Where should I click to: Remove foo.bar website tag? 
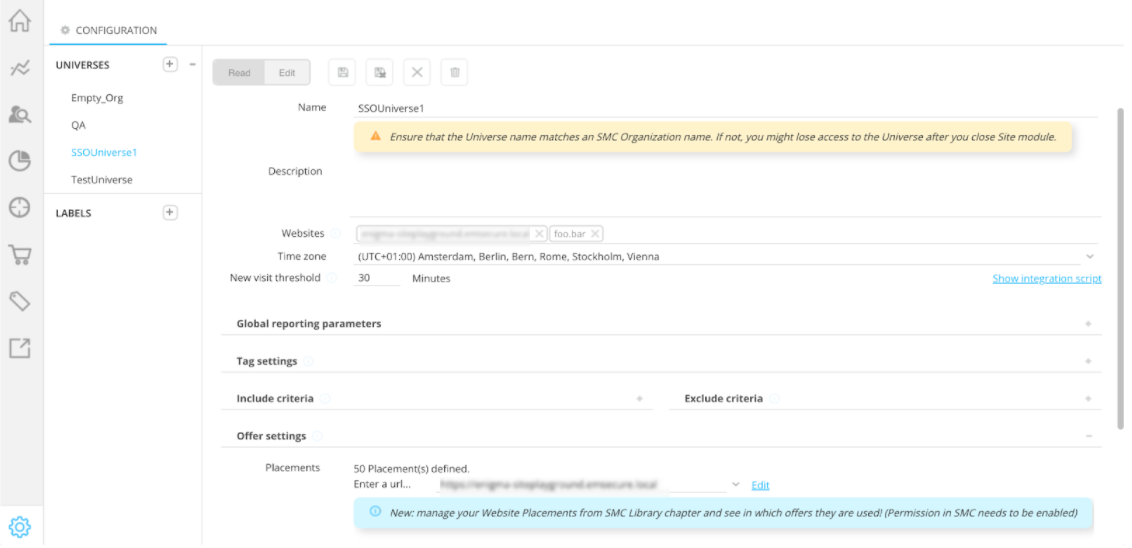click(x=595, y=234)
